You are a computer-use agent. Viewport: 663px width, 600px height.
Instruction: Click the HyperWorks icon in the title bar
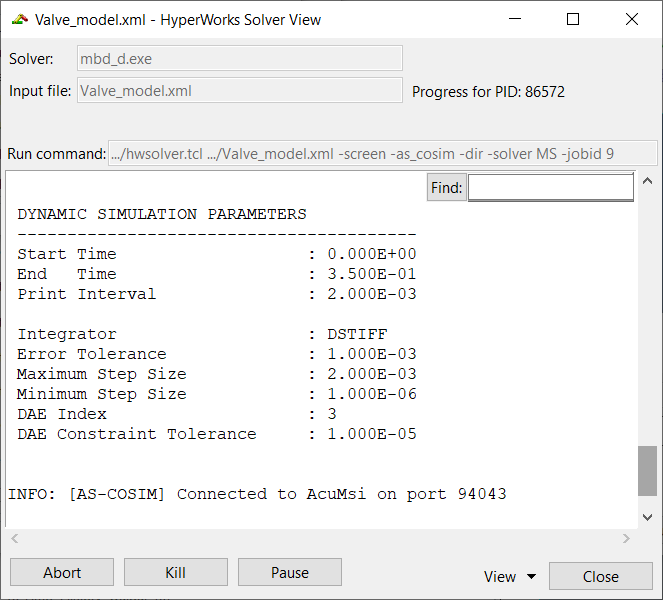[x=19, y=19]
